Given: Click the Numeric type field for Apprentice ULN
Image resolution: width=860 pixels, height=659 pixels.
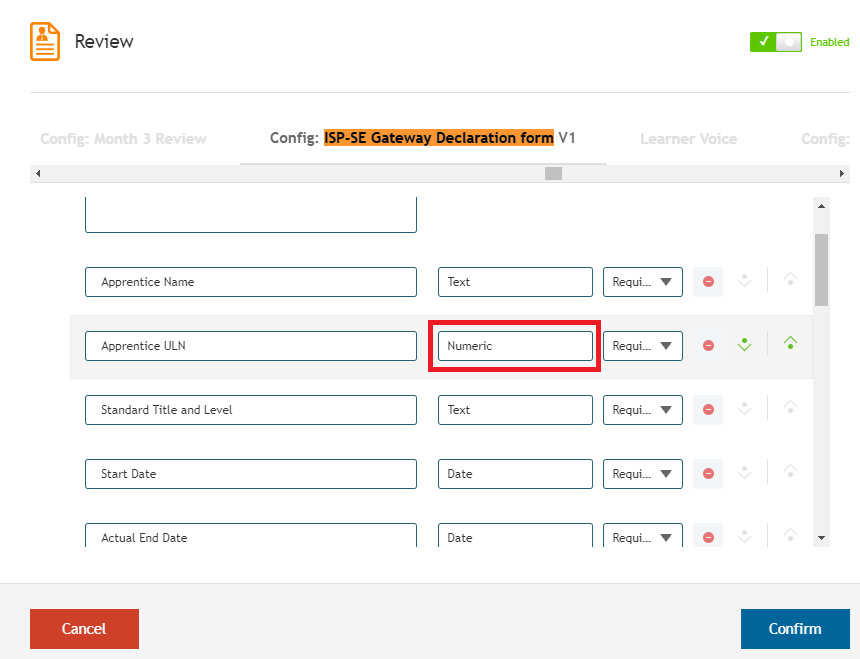Looking at the screenshot, I should (x=515, y=346).
